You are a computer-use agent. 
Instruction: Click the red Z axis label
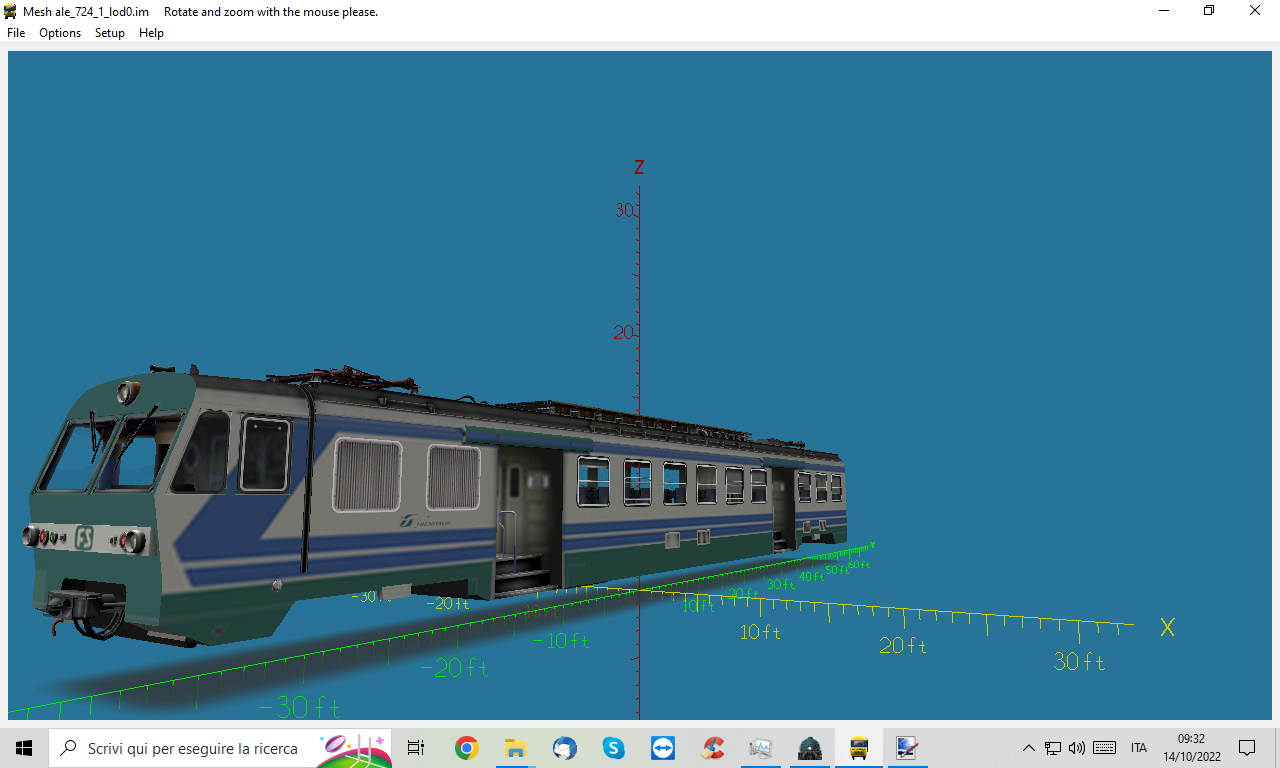[639, 167]
